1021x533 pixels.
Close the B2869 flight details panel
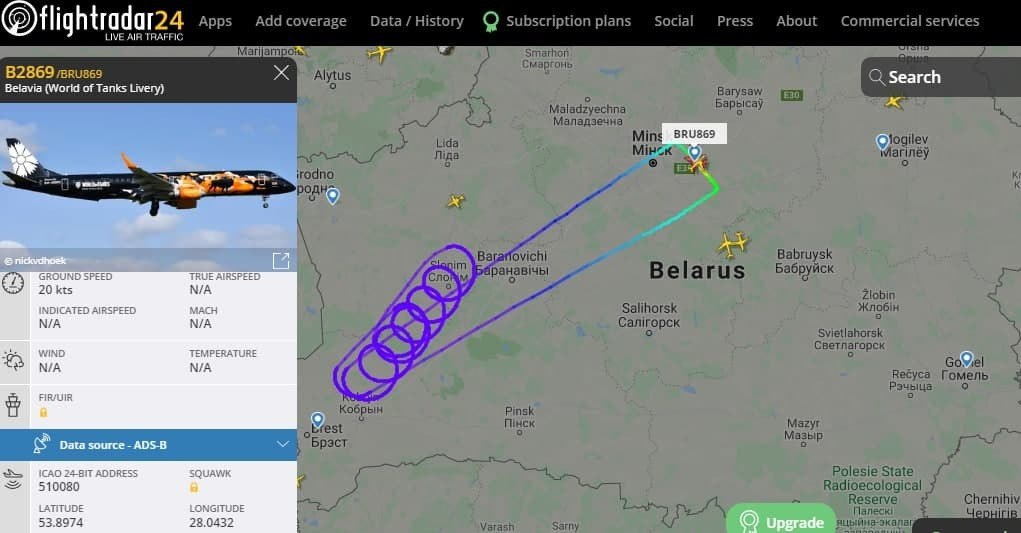click(x=281, y=72)
